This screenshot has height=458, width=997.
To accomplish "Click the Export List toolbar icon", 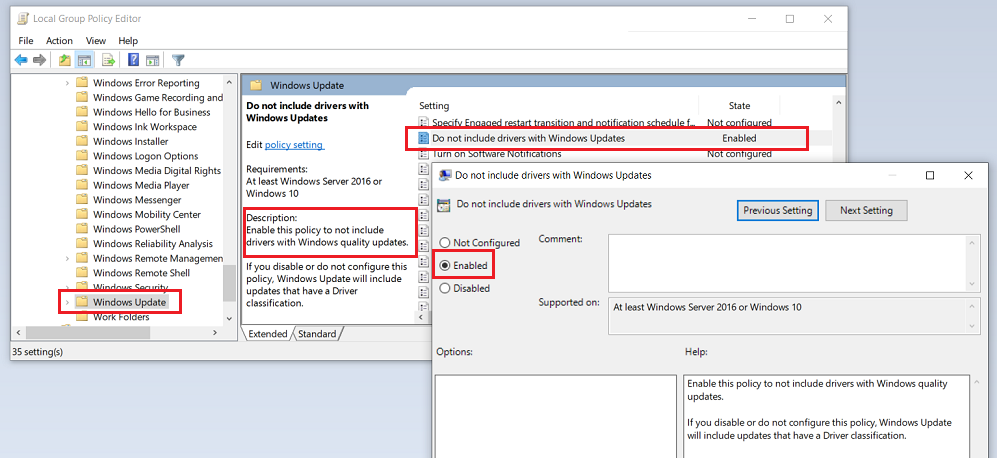I will pyautogui.click(x=108, y=60).
